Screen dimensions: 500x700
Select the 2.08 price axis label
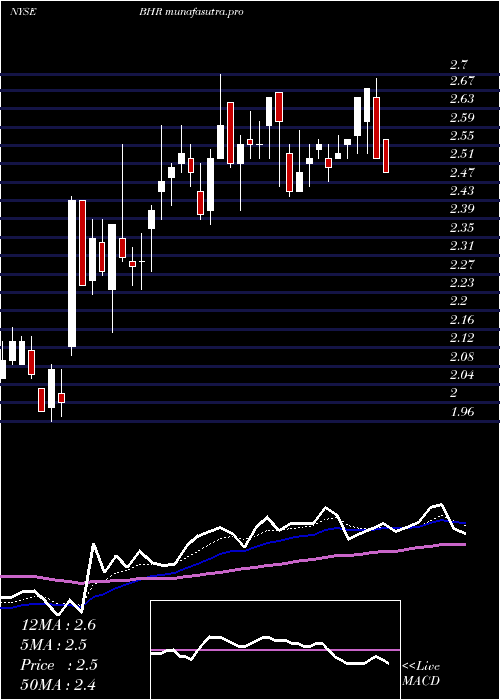(462, 357)
